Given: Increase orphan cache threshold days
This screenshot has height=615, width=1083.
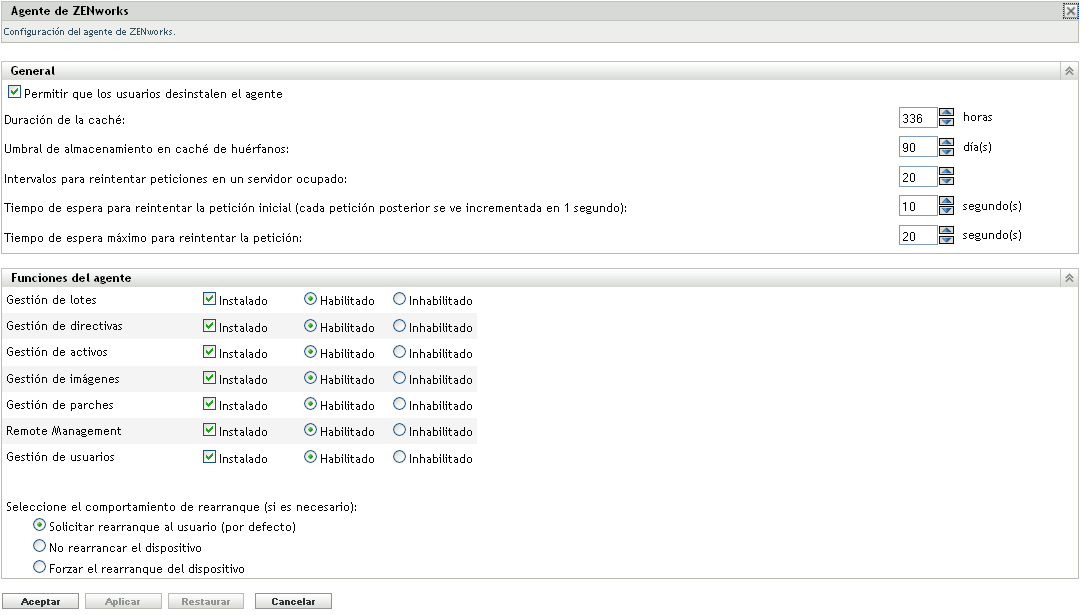Looking at the screenshot, I should tap(945, 142).
